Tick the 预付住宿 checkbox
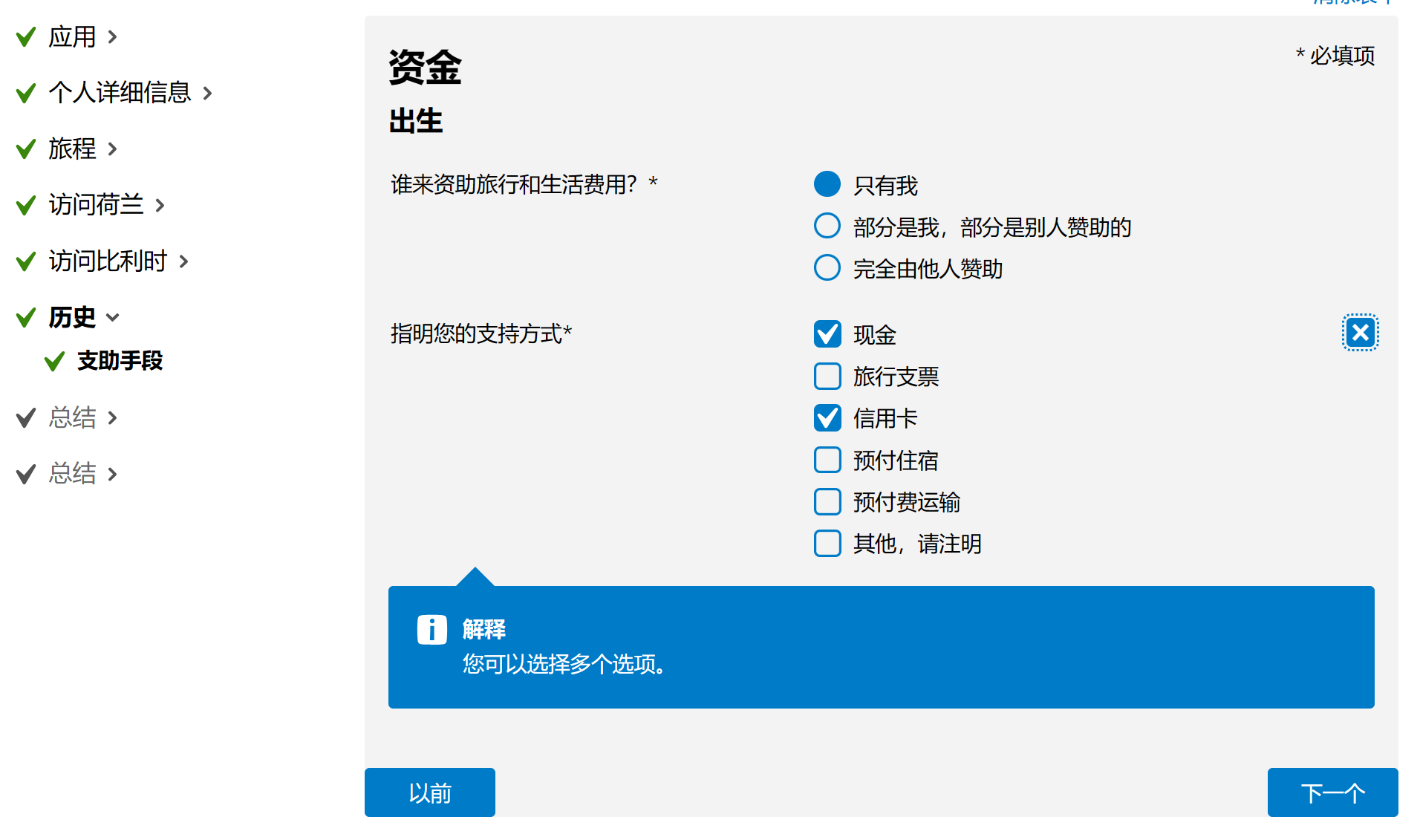1420x840 pixels. (x=827, y=460)
